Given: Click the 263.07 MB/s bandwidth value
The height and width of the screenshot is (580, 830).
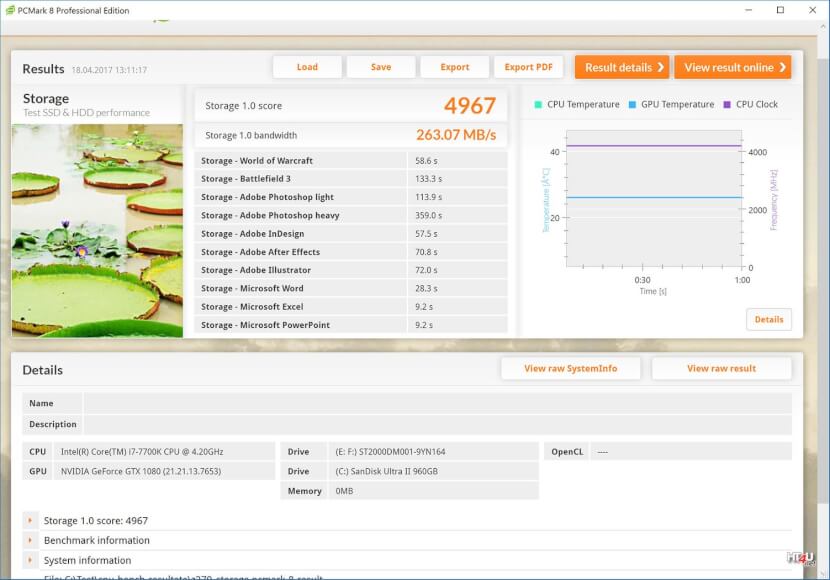Looking at the screenshot, I should coord(456,135).
